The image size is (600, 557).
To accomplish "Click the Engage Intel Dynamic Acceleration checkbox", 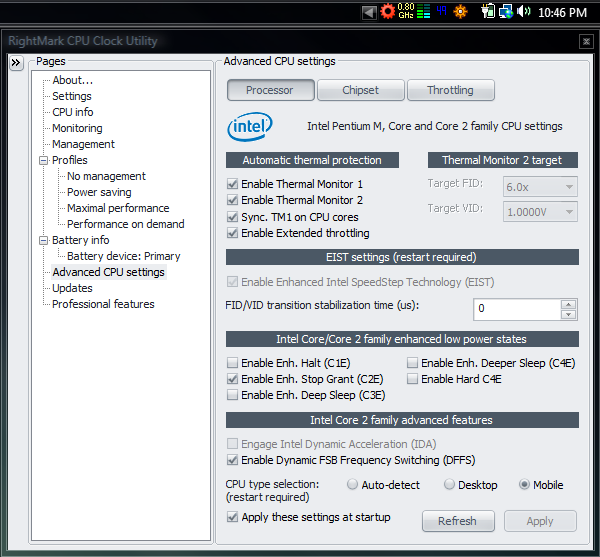I will [x=232, y=444].
